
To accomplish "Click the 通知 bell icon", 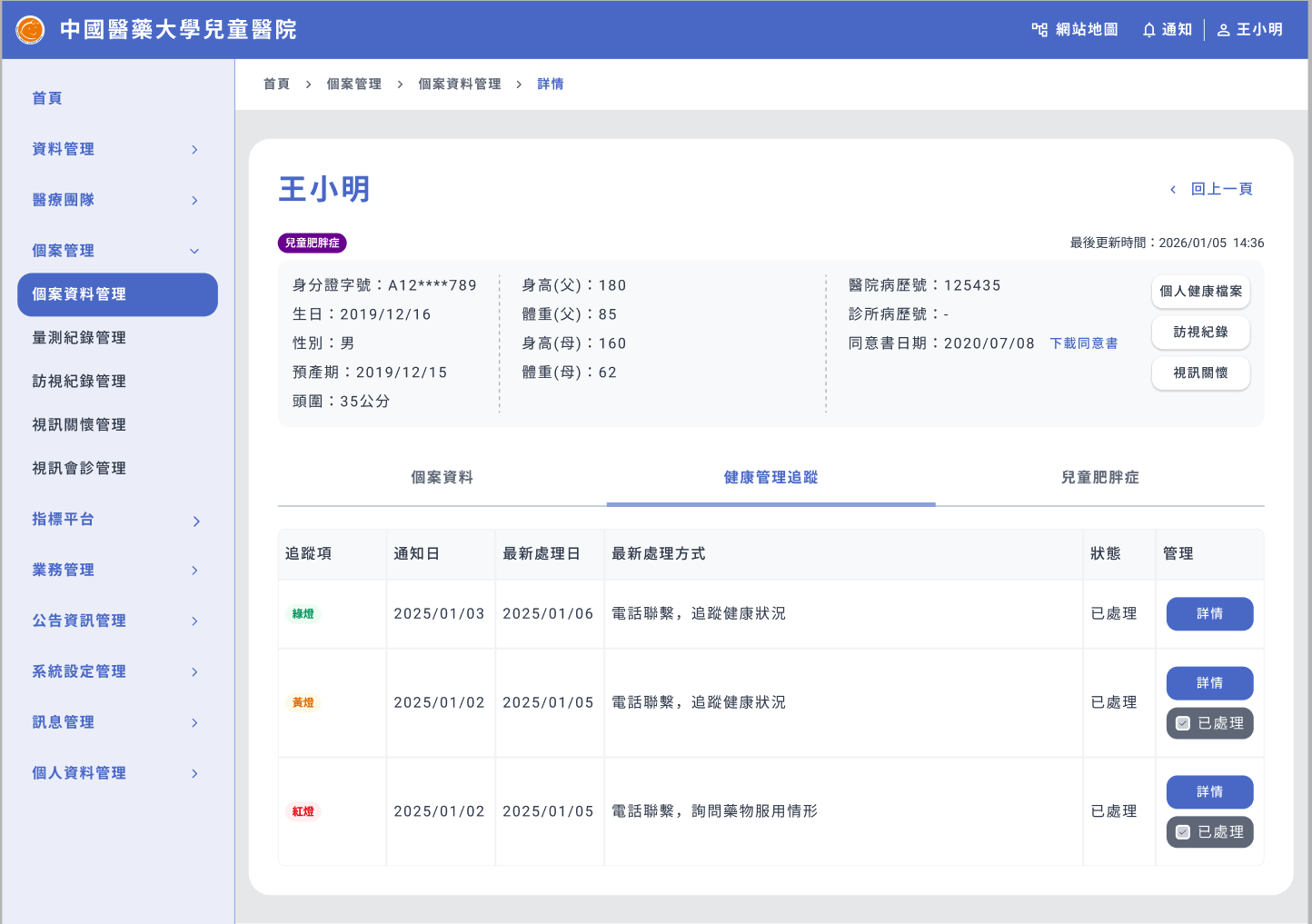I will [1149, 30].
